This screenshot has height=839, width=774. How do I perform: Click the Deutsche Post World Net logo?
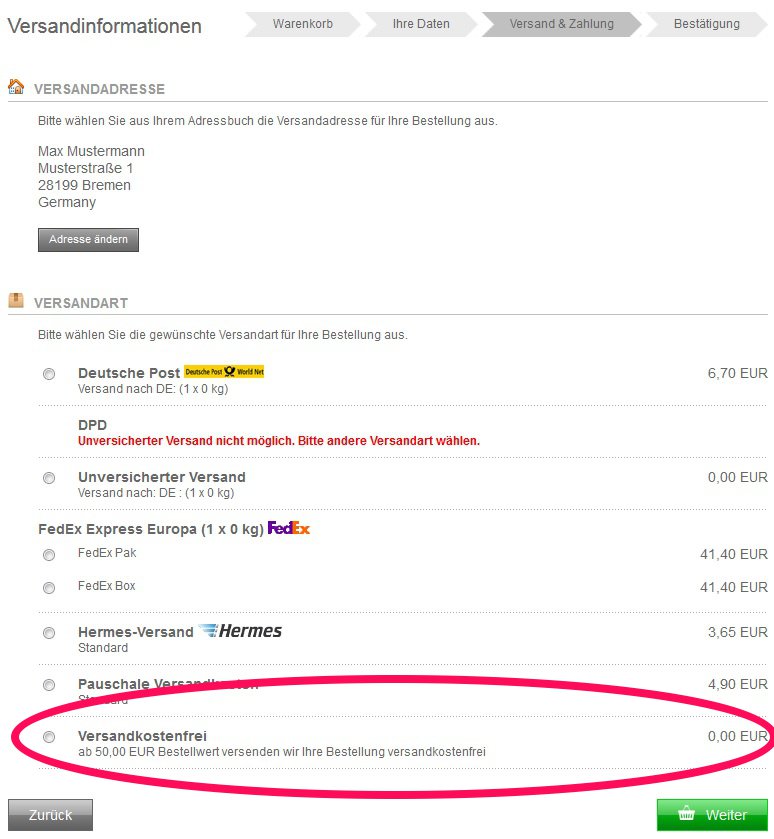[x=224, y=371]
